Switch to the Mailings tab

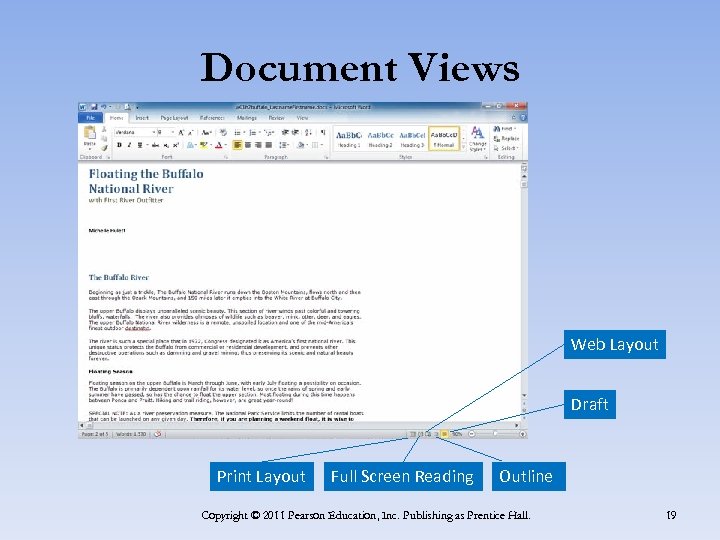(247, 118)
